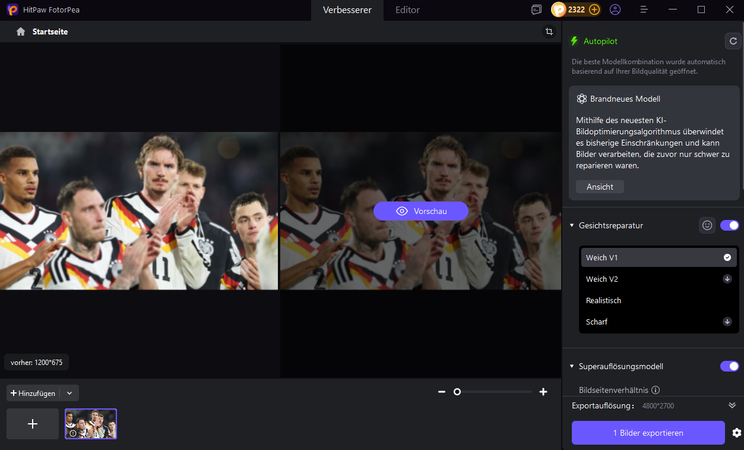Click the Vorschau preview button
The height and width of the screenshot is (450, 744).
pos(420,211)
